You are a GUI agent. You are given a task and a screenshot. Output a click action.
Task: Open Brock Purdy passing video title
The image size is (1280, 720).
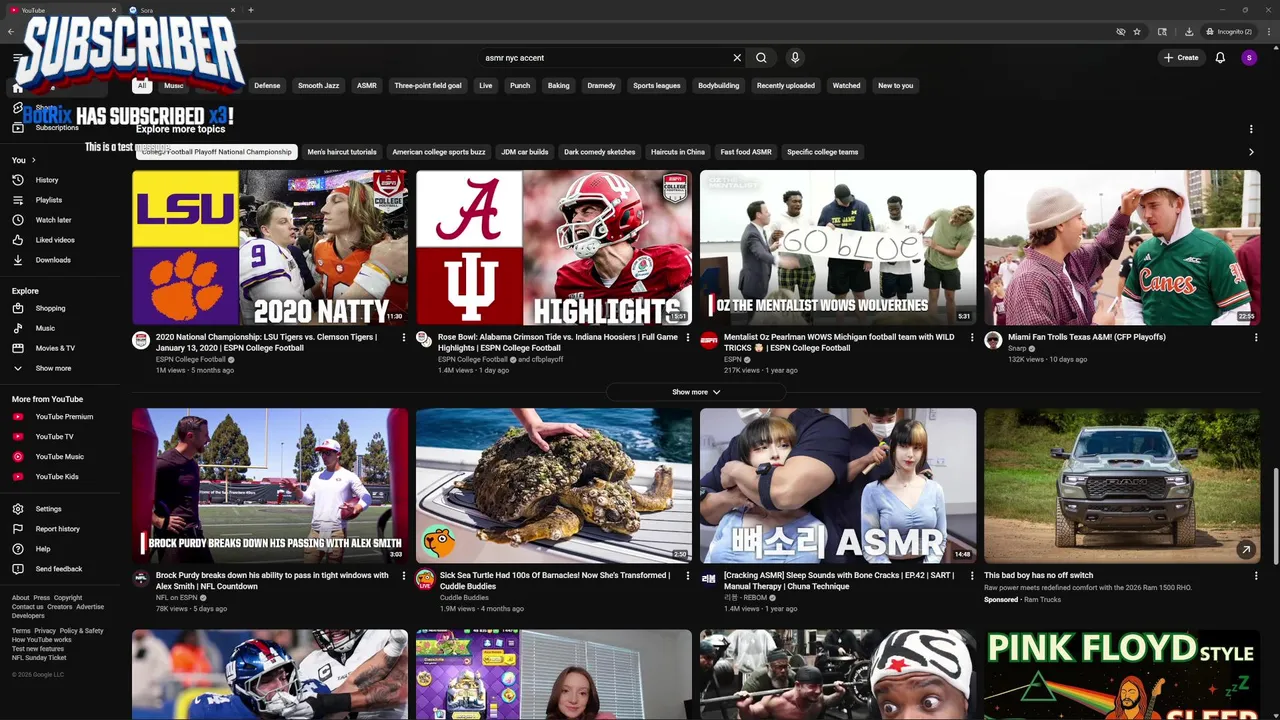(272, 581)
